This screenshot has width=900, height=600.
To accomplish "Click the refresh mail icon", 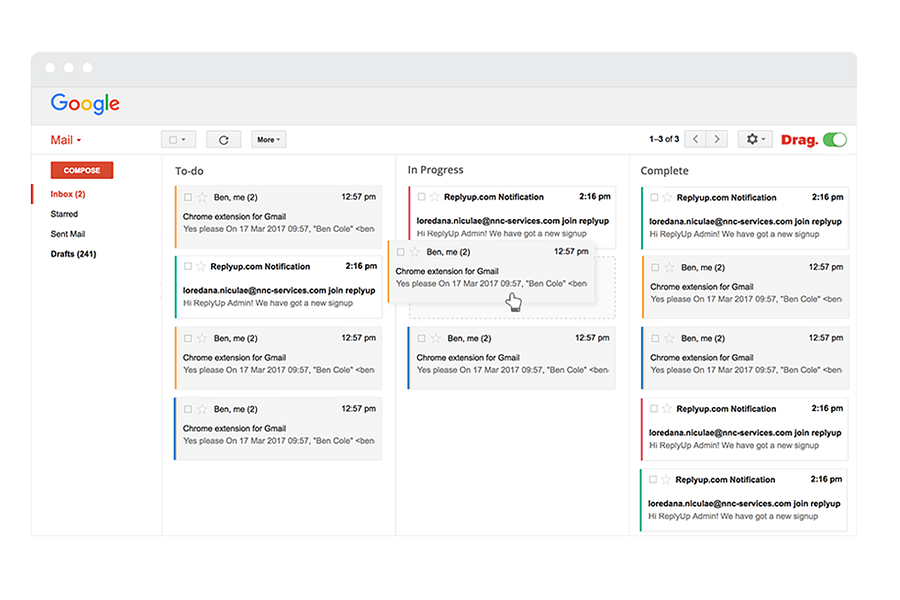I will [223, 140].
